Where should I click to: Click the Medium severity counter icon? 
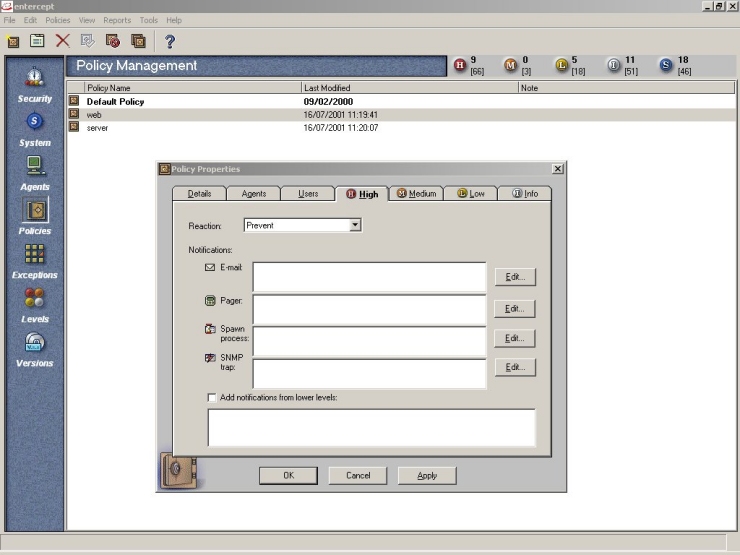(511, 65)
